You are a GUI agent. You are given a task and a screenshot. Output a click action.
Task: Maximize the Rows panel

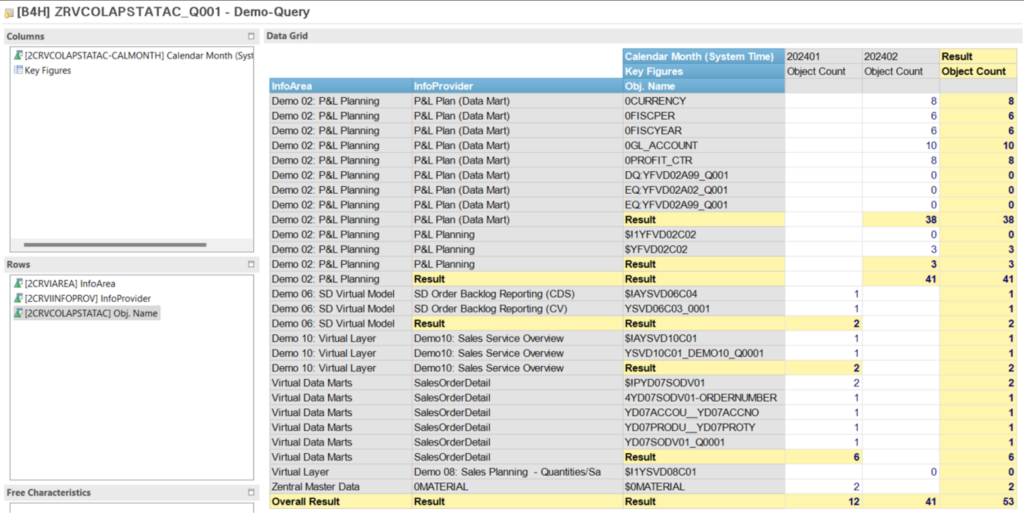coord(251,265)
